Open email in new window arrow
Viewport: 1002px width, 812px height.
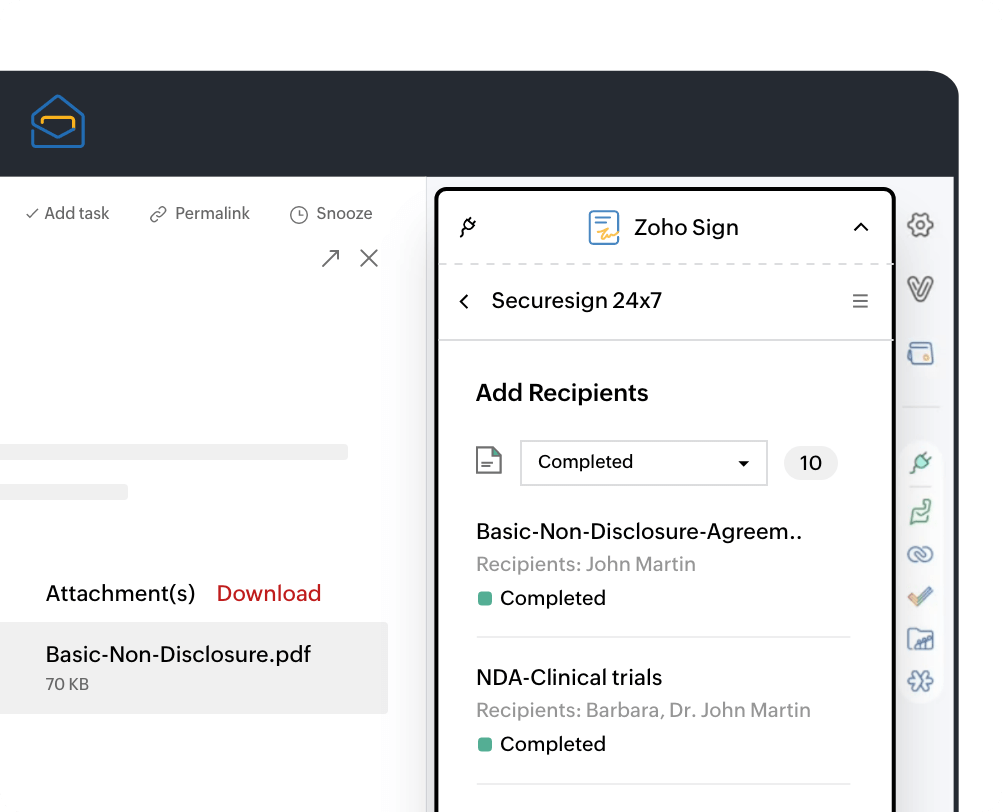[x=330, y=258]
